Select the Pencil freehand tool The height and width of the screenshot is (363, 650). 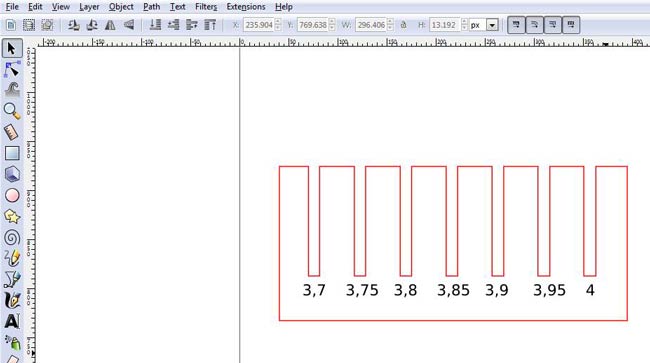pos(12,258)
